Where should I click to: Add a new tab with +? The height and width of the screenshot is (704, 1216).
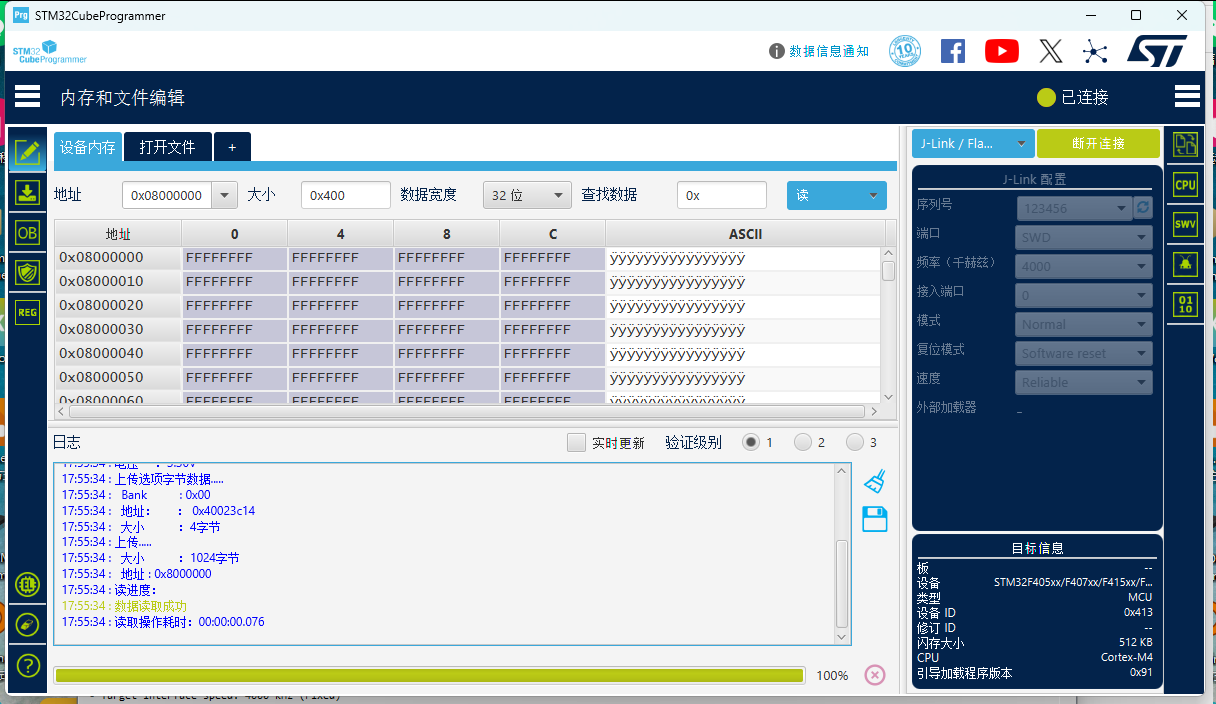pyautogui.click(x=232, y=147)
